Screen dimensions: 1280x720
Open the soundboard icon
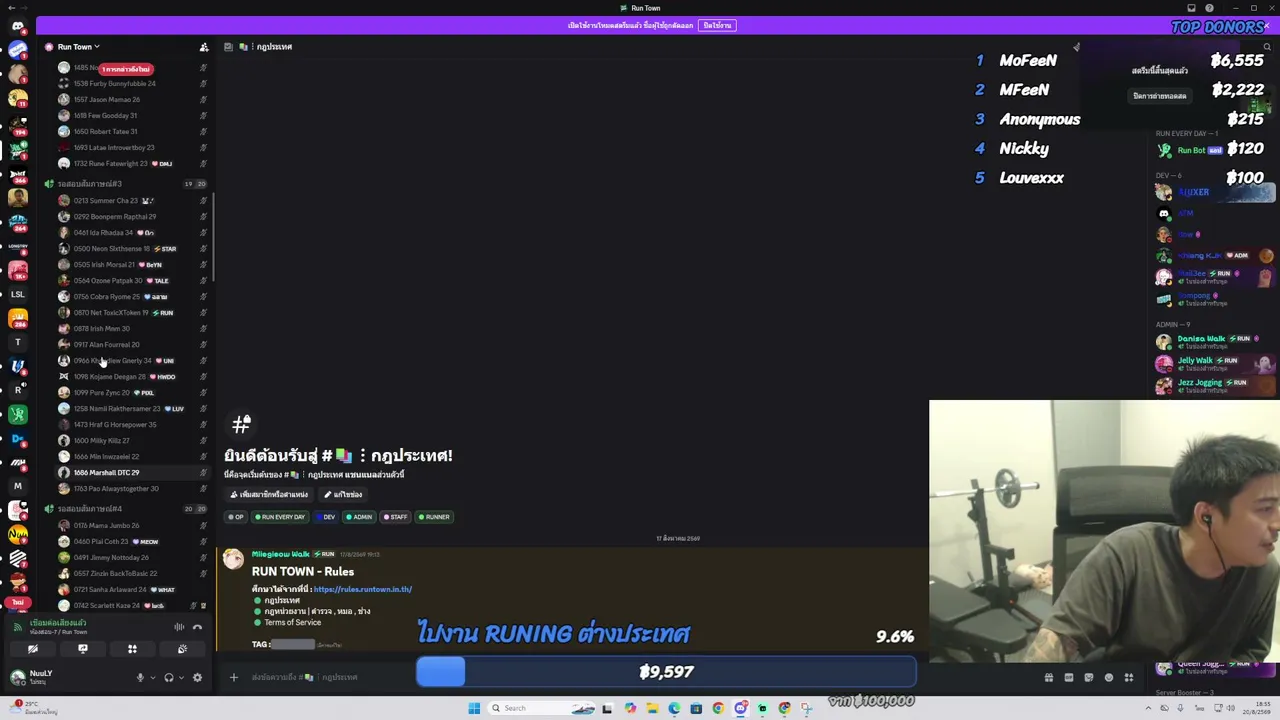[x=182, y=649]
